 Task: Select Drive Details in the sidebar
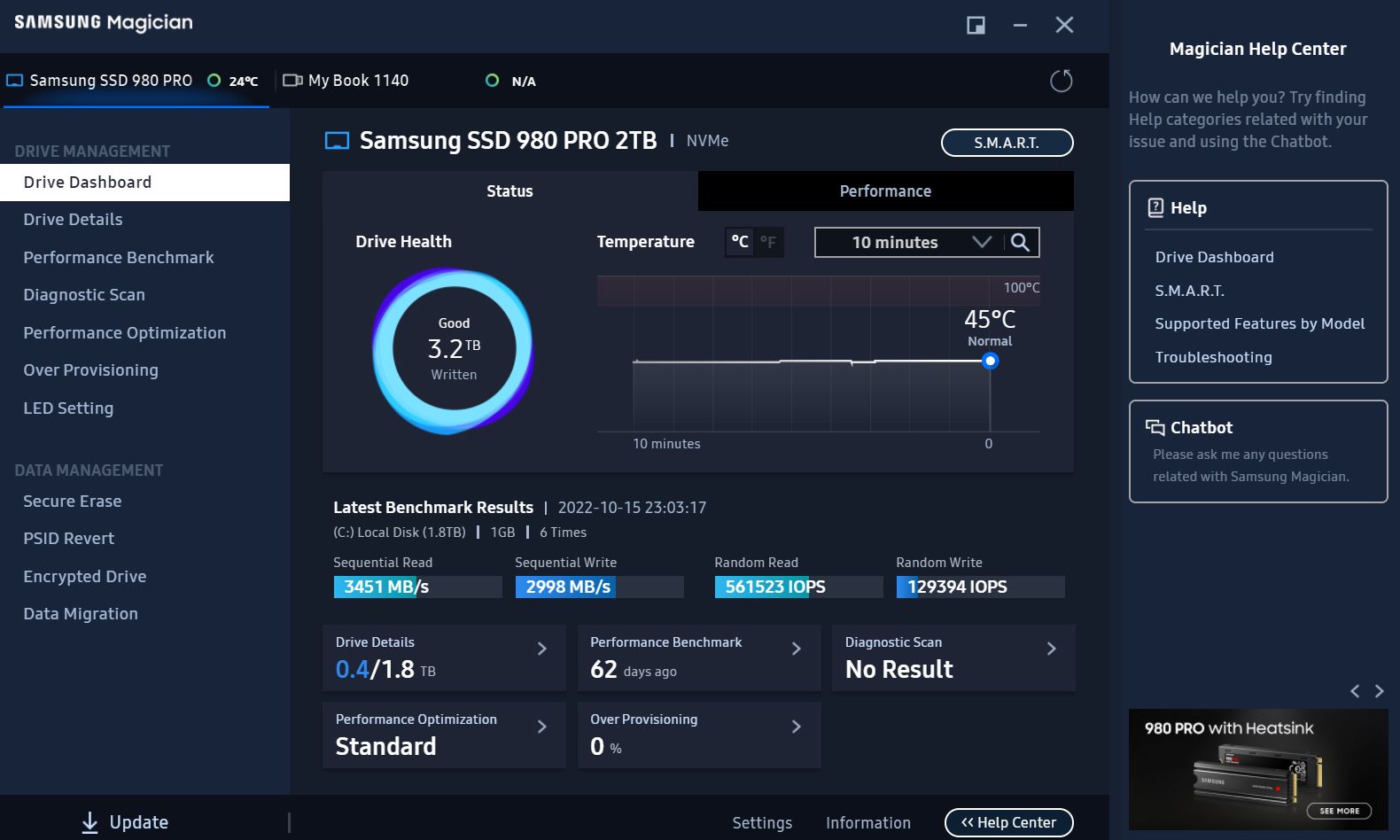[x=144, y=220]
